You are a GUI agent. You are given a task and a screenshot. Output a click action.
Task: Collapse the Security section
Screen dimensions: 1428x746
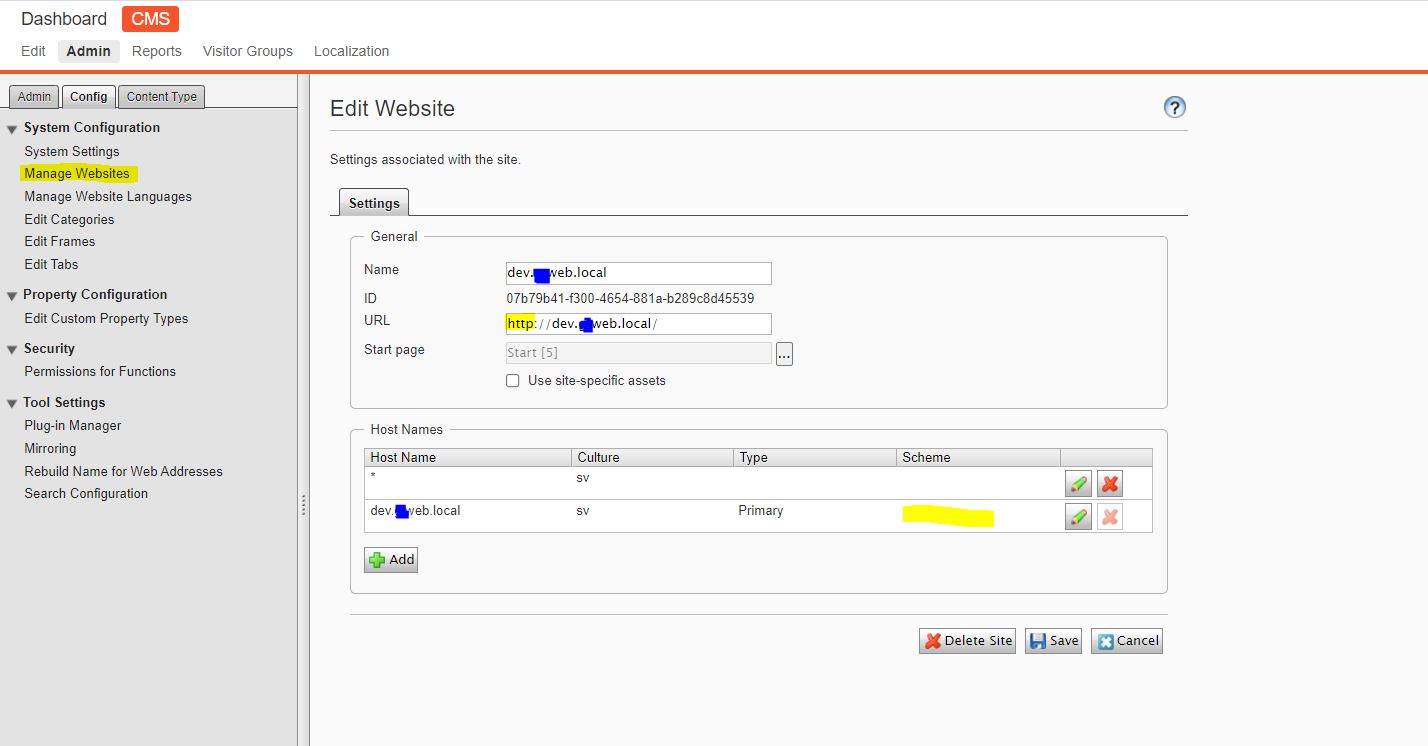tap(12, 350)
